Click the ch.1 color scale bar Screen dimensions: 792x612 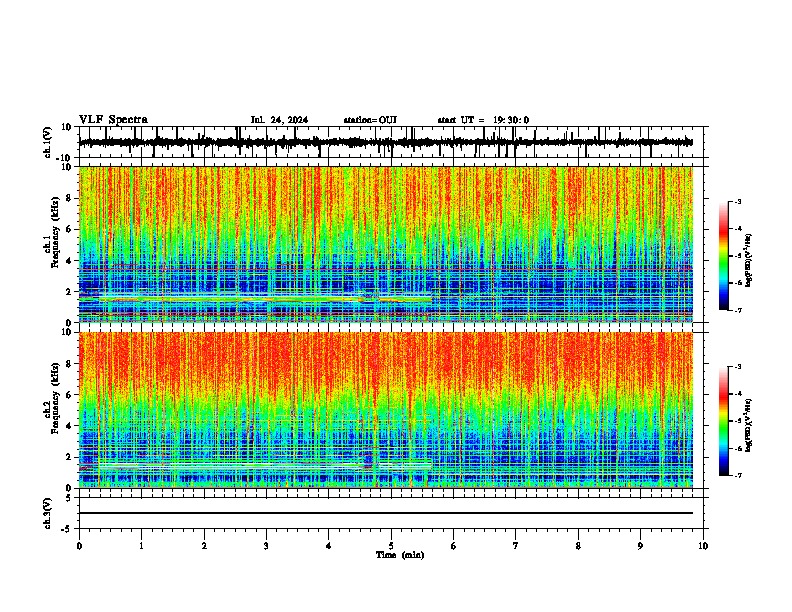tap(723, 256)
